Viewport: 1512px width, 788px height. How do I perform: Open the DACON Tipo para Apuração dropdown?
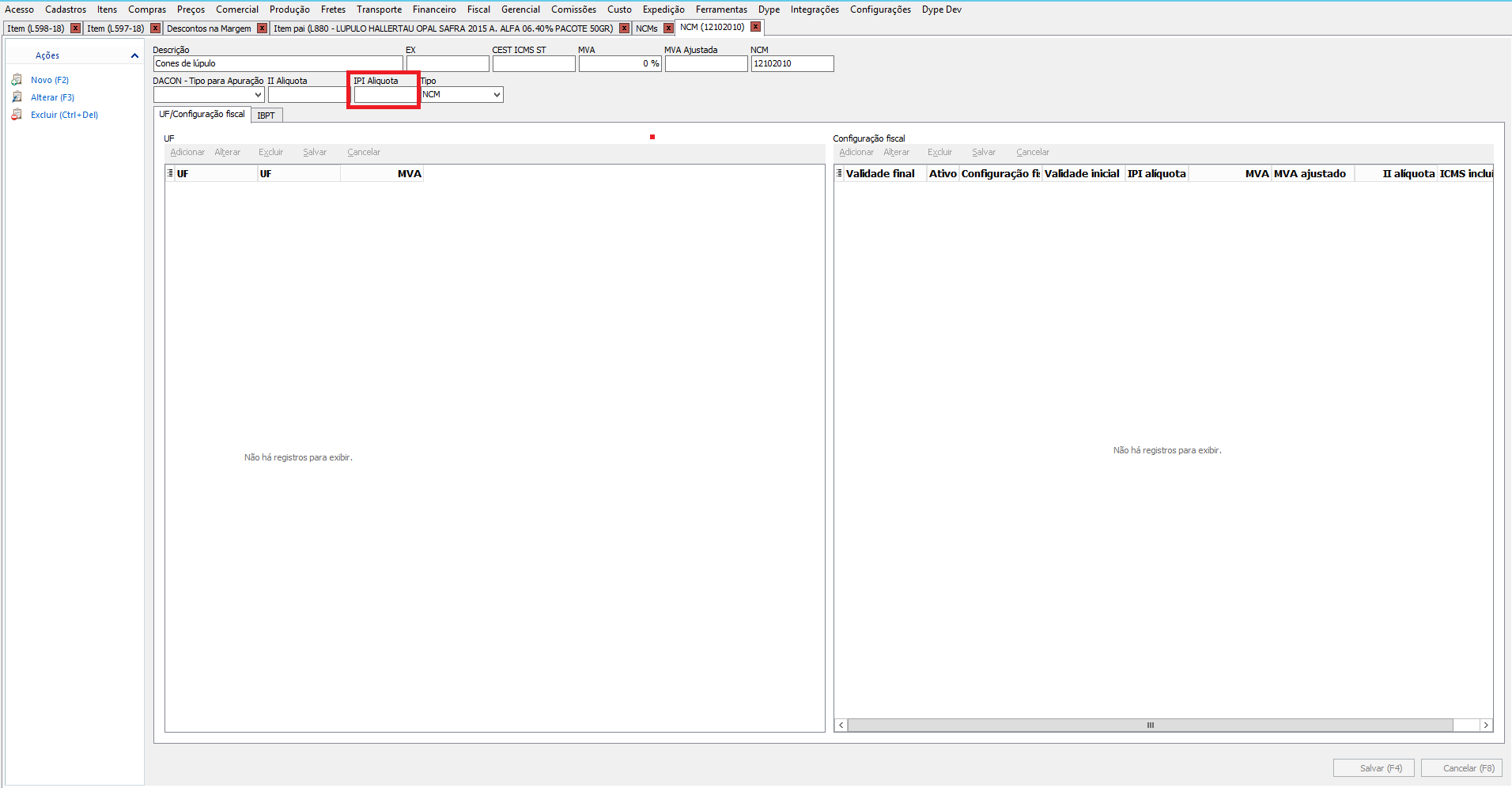(x=258, y=95)
